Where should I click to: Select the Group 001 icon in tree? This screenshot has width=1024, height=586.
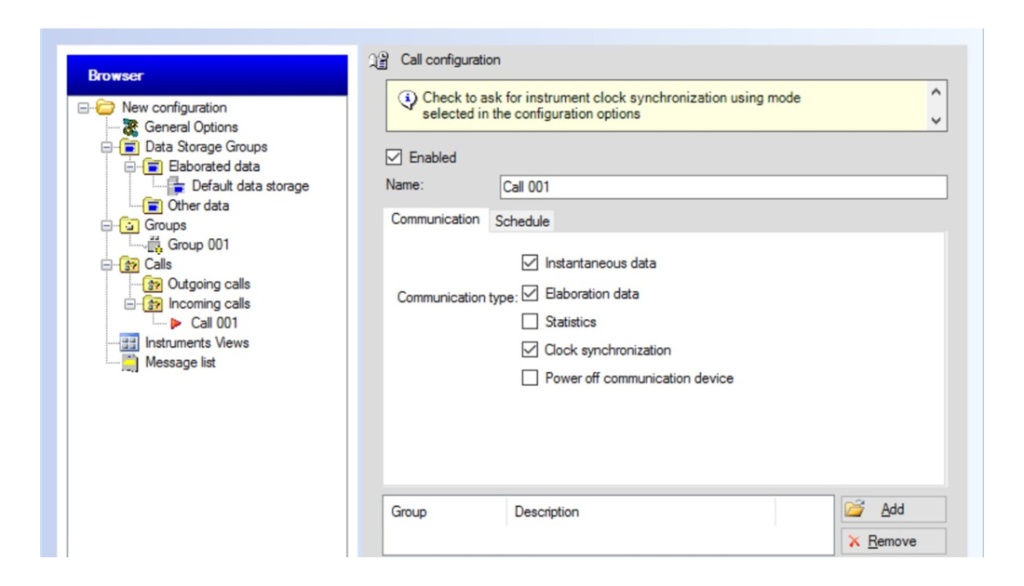(x=153, y=245)
